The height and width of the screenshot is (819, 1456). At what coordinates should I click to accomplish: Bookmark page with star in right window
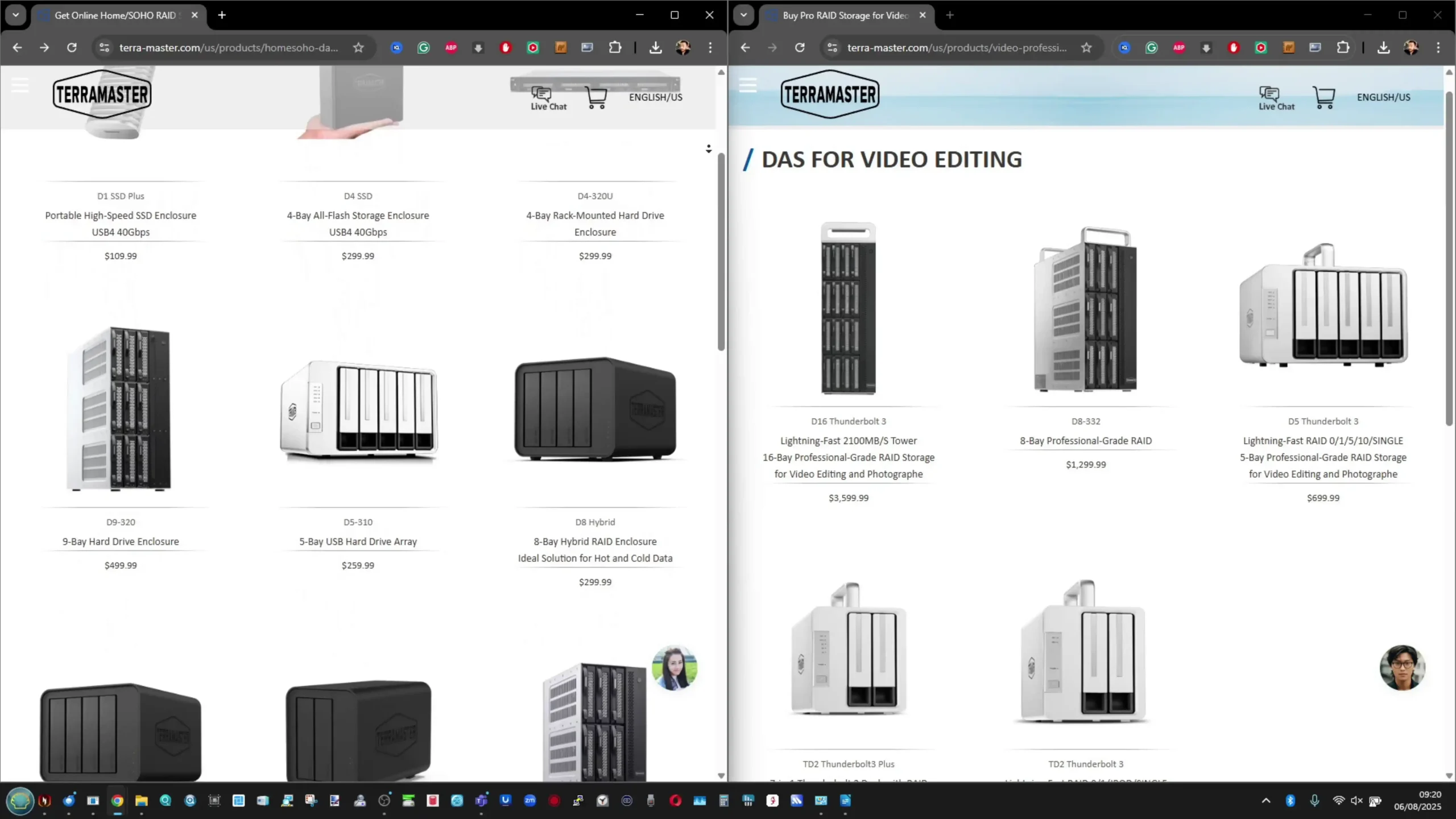tap(1086, 47)
